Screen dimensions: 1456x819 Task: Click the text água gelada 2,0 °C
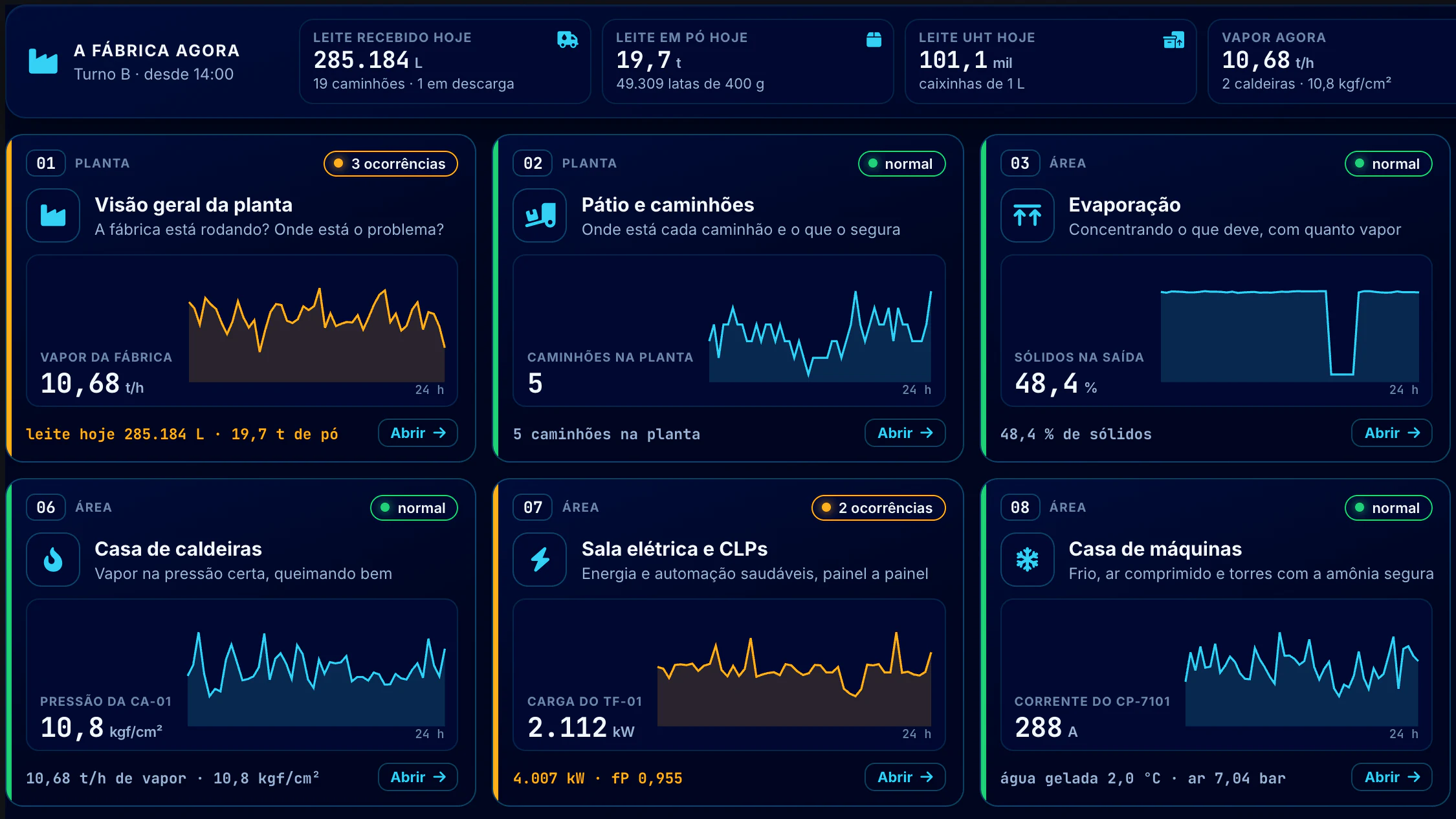[1081, 778]
